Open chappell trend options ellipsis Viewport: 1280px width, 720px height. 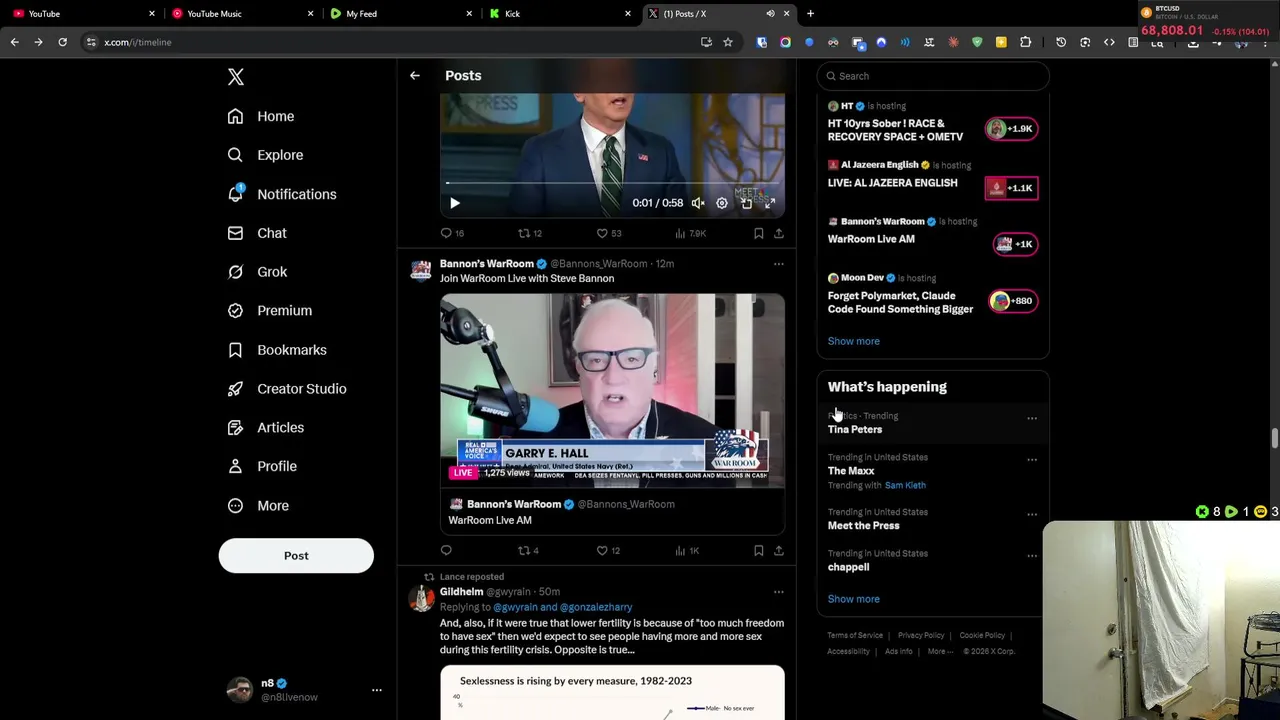pyautogui.click(x=1032, y=556)
